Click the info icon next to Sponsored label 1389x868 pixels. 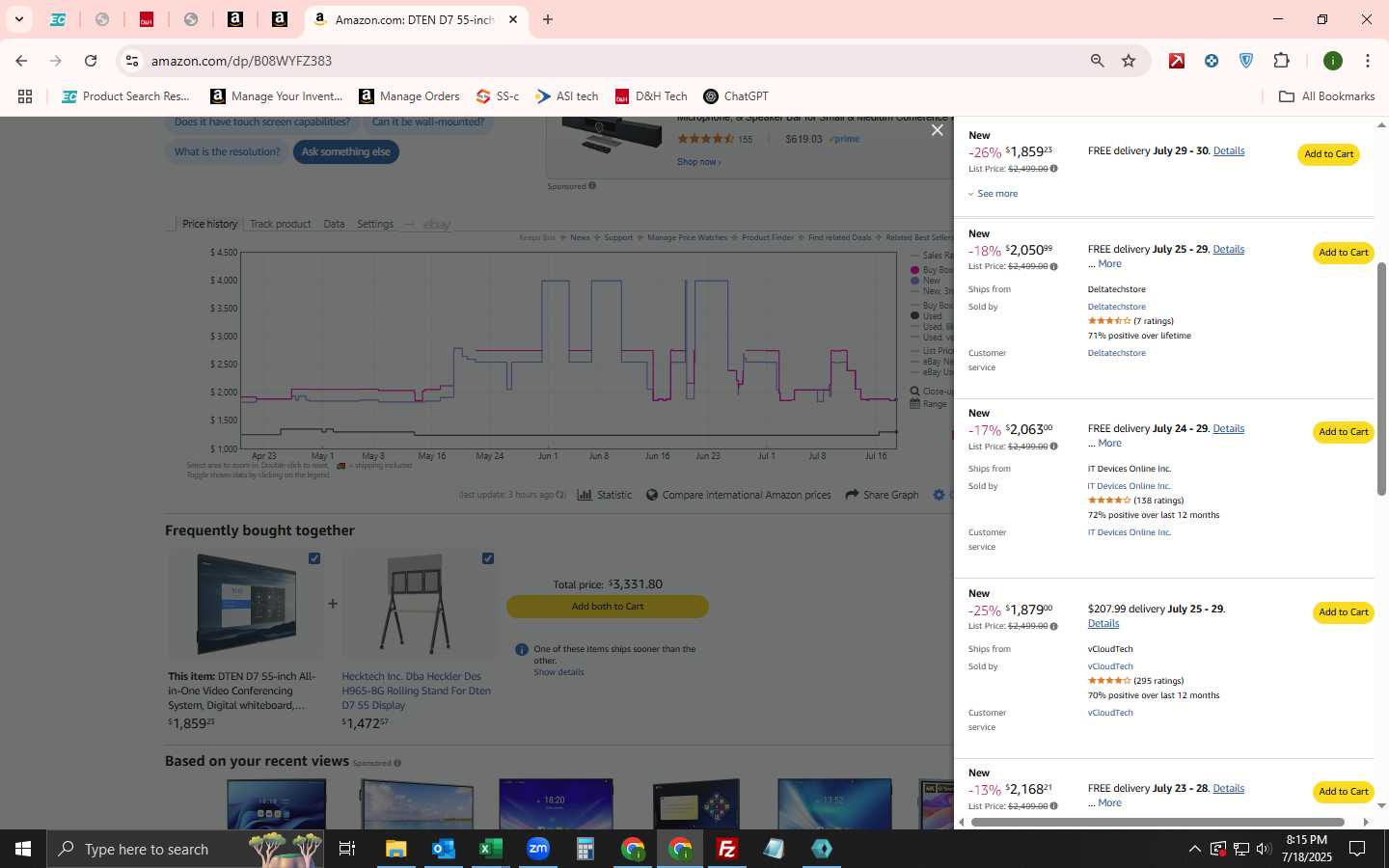[x=592, y=186]
